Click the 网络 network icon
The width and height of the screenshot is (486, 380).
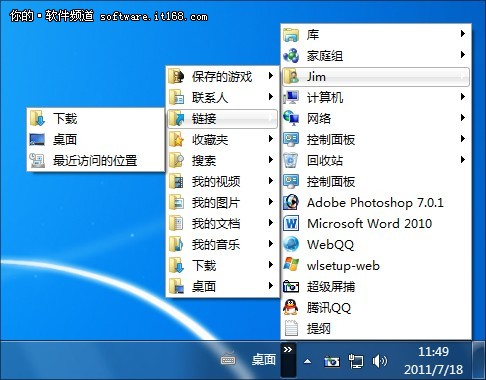tap(291, 118)
